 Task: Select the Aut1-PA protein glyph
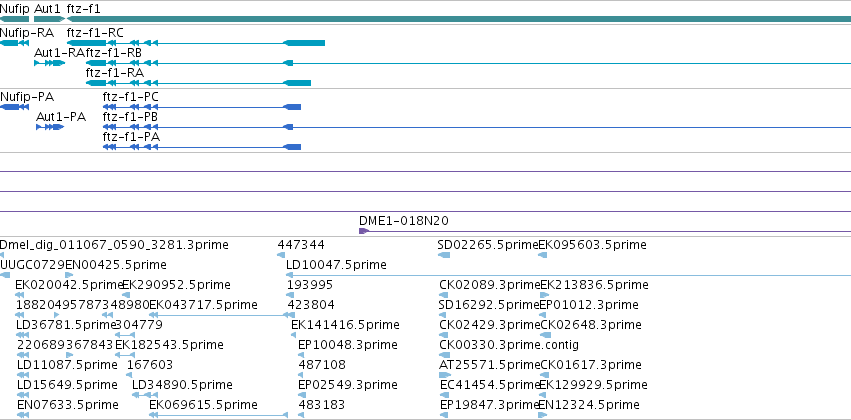[x=50, y=127]
